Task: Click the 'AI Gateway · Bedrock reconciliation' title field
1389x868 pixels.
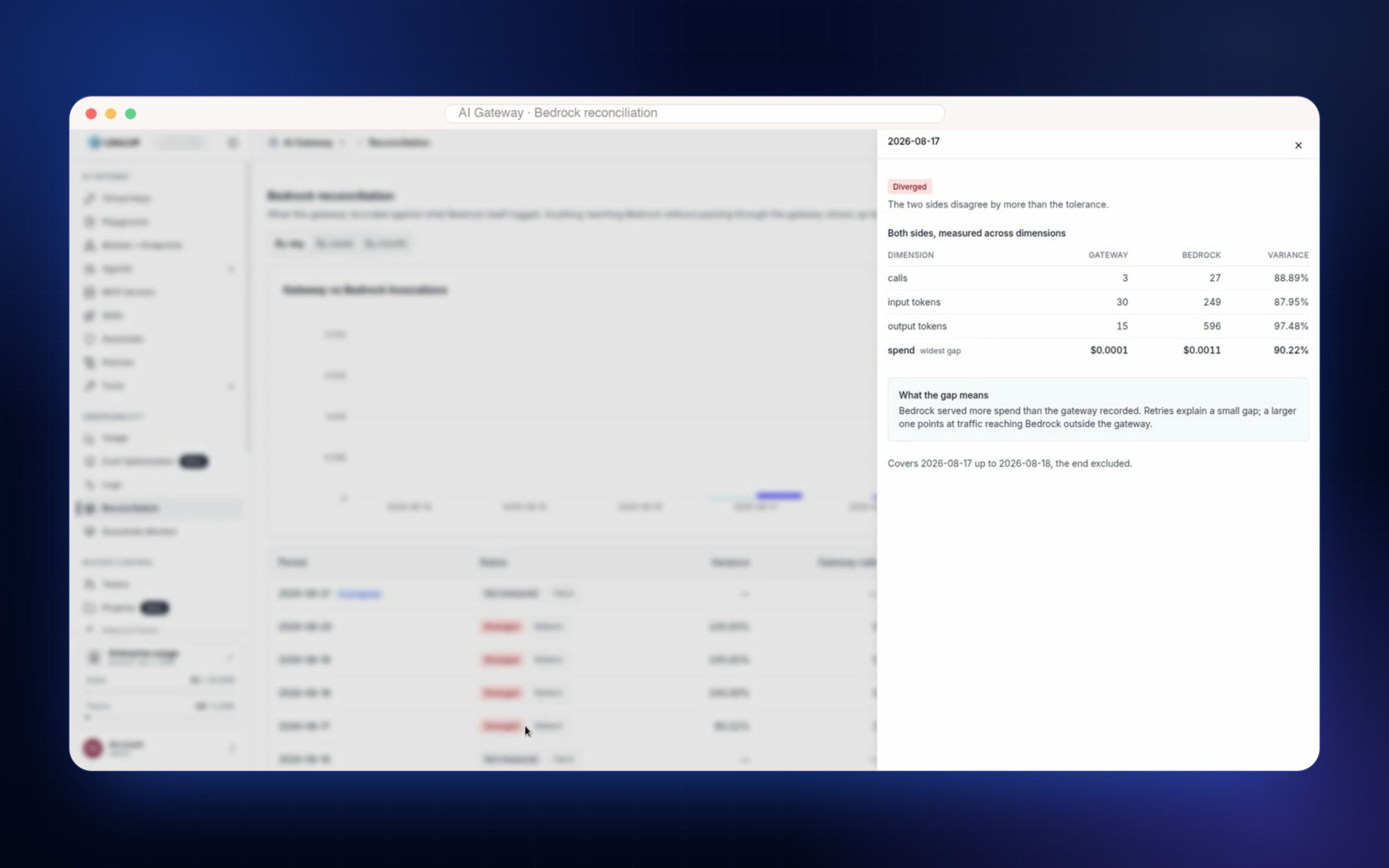Action: (x=694, y=113)
